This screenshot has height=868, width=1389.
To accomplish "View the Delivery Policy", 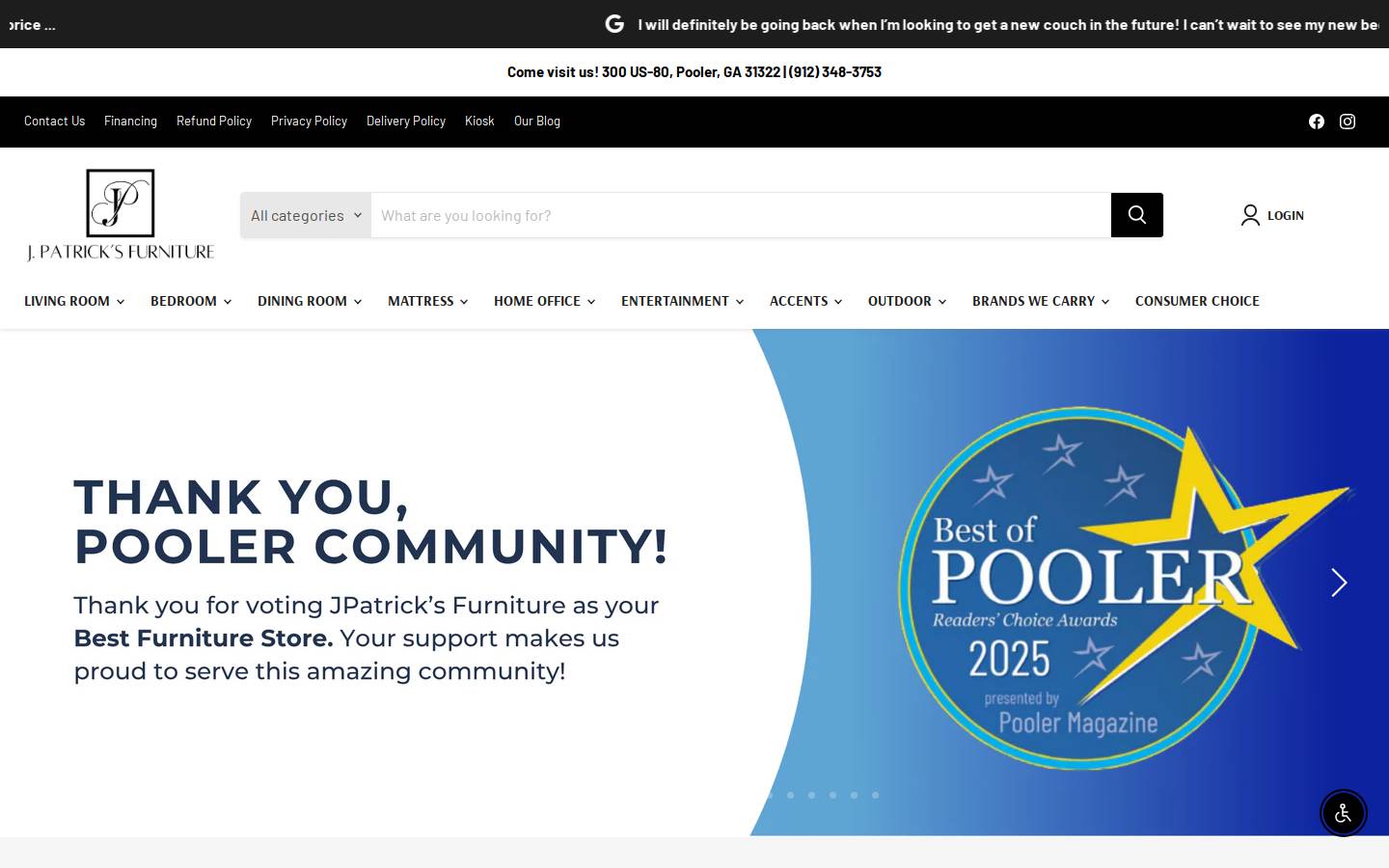I will tap(406, 122).
